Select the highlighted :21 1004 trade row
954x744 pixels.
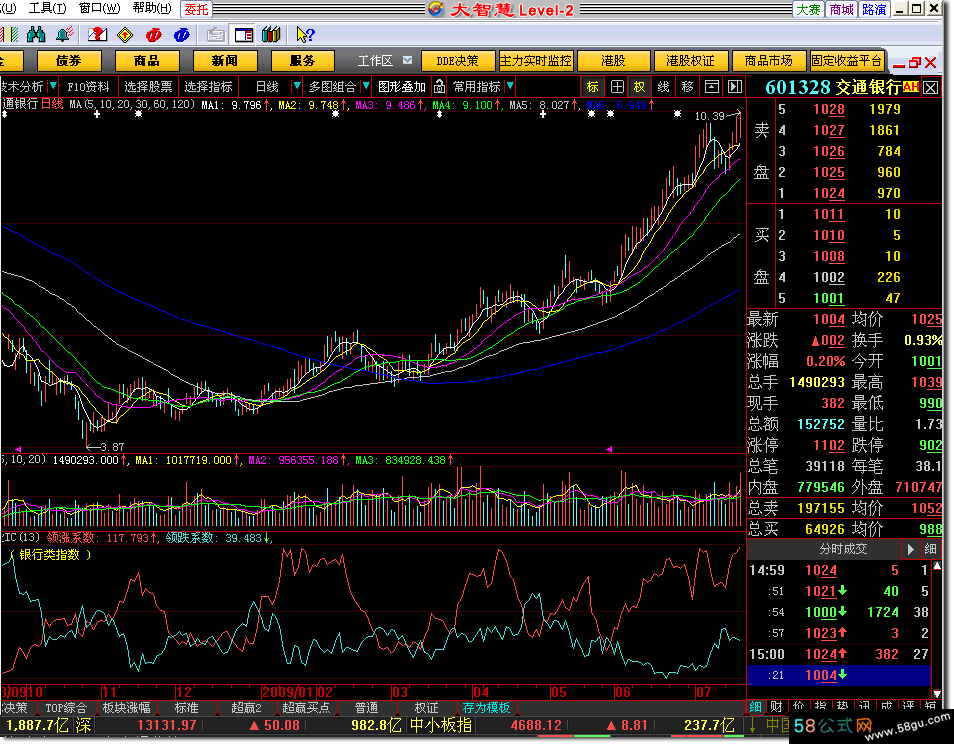(x=838, y=675)
